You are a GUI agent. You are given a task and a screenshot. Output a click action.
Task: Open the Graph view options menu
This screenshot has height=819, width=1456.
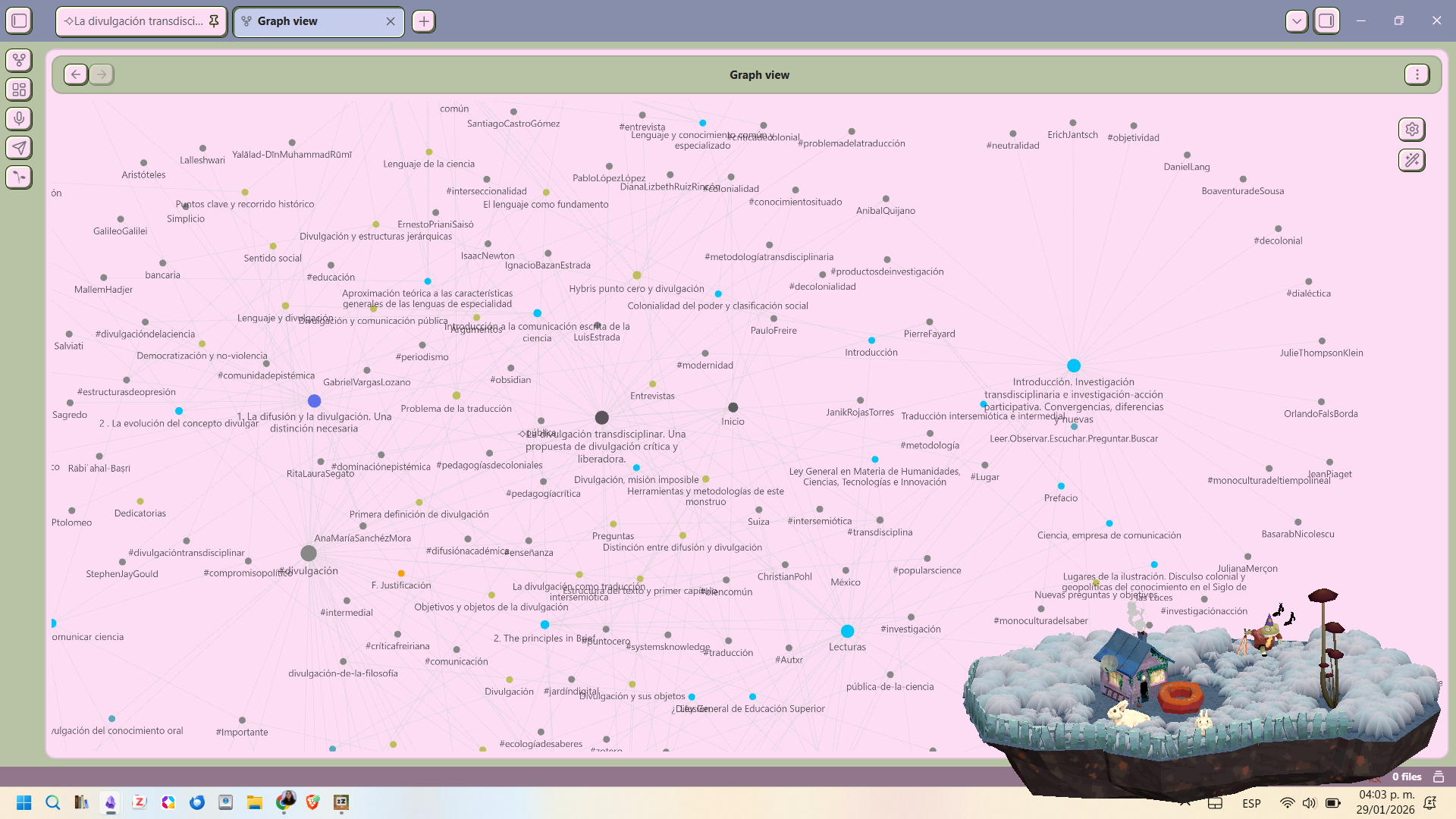coord(1415,74)
